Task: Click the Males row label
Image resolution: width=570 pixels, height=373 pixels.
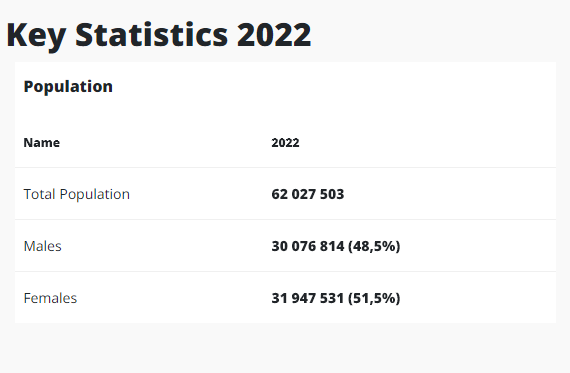Action: tap(43, 246)
